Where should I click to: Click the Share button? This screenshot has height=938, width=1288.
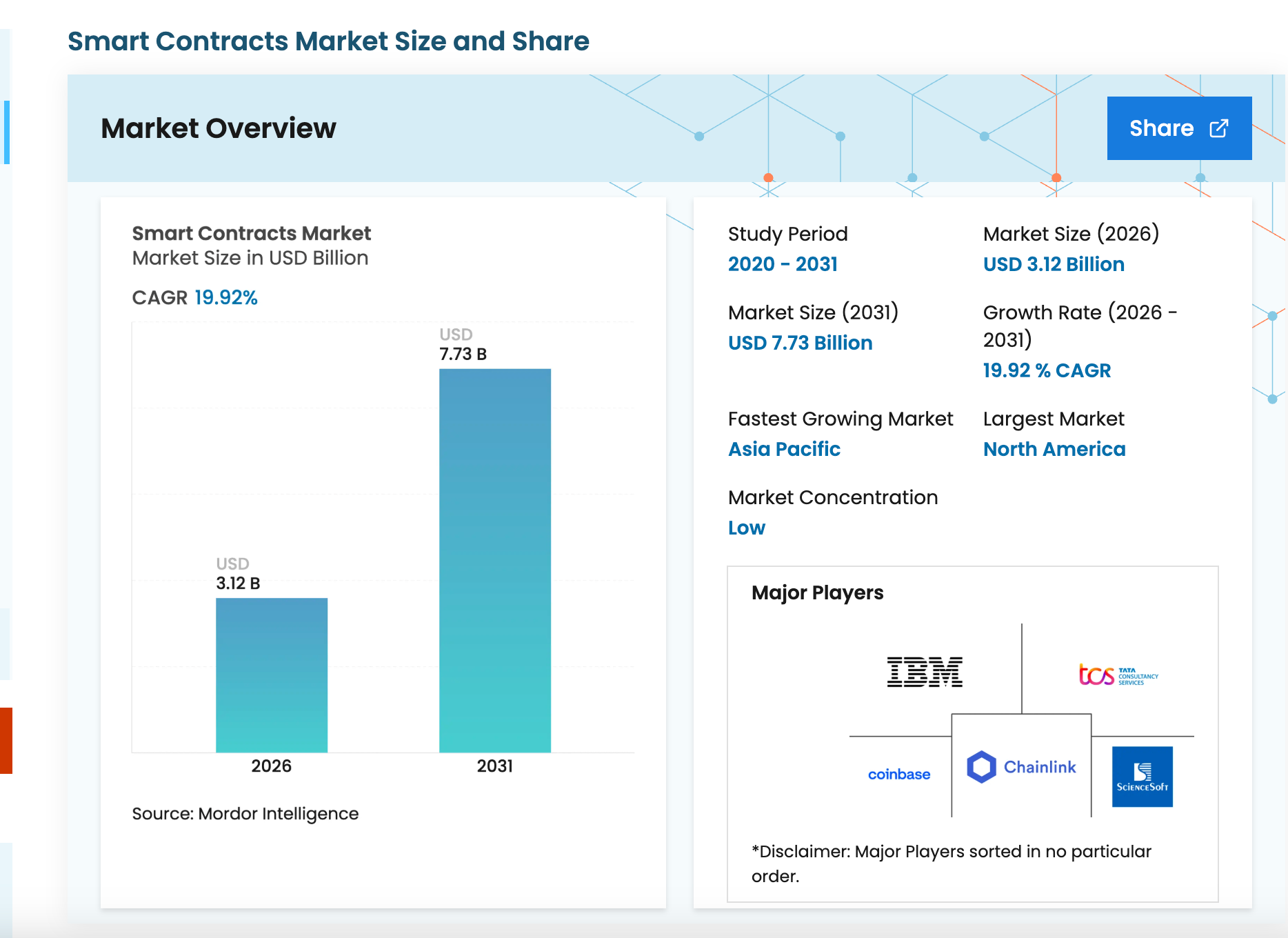1178,128
